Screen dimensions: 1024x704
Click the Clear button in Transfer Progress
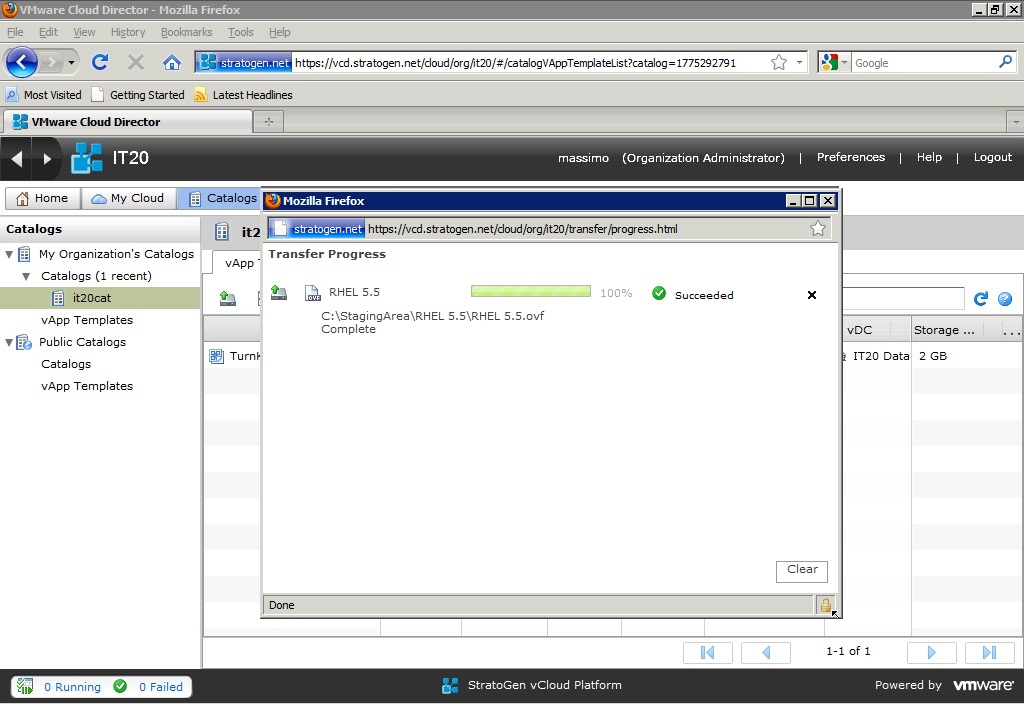[x=802, y=570]
